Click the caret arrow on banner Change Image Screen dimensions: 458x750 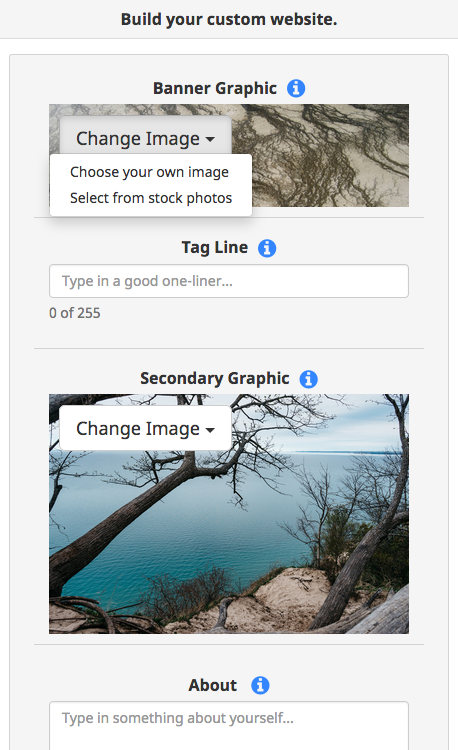pos(210,140)
